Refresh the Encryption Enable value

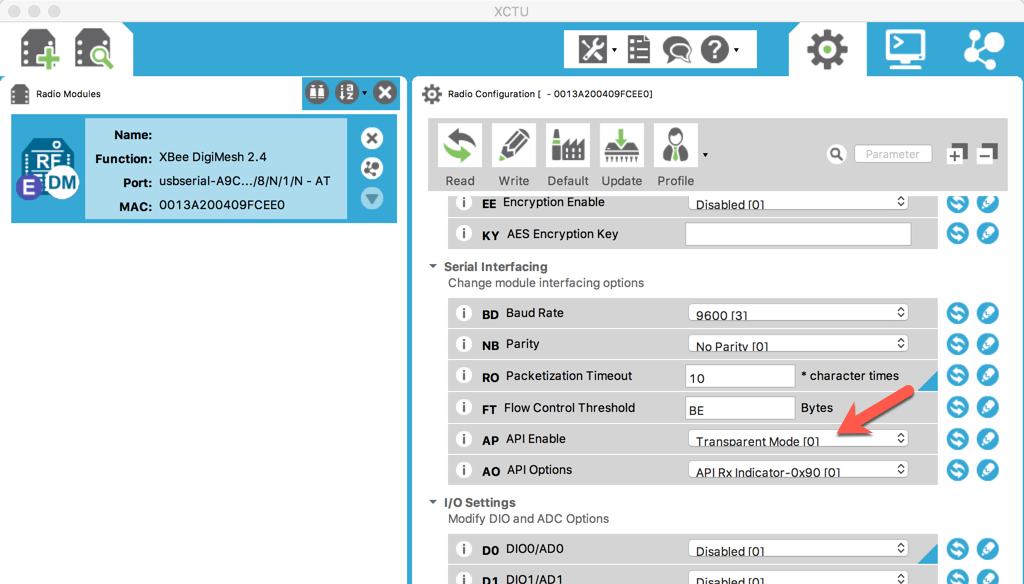(x=957, y=203)
